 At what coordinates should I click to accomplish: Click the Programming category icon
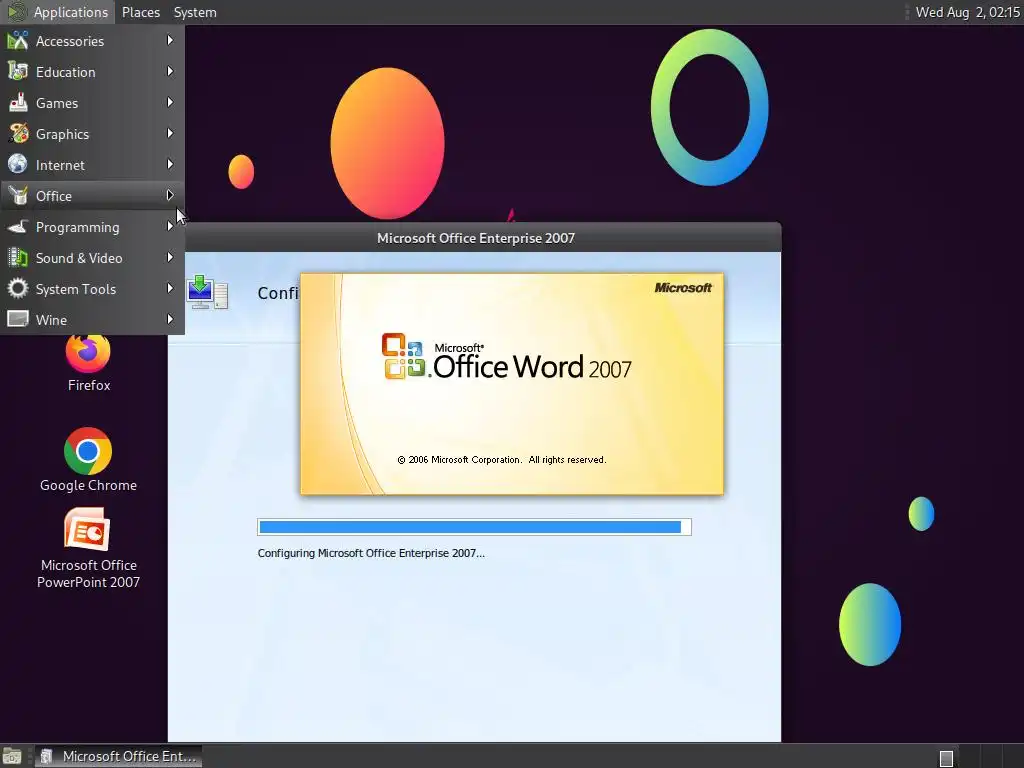click(x=18, y=227)
